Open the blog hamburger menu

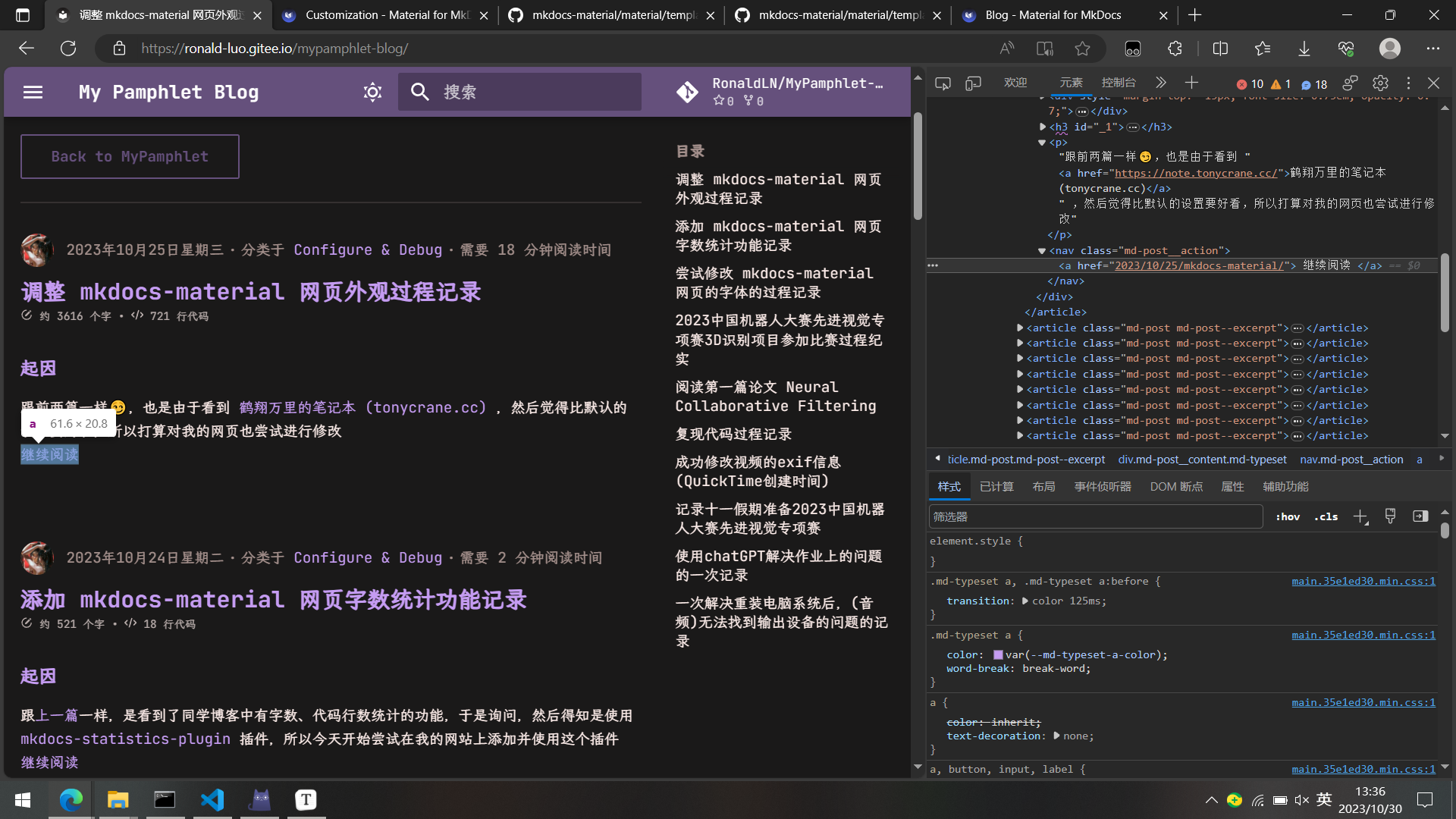(x=33, y=93)
